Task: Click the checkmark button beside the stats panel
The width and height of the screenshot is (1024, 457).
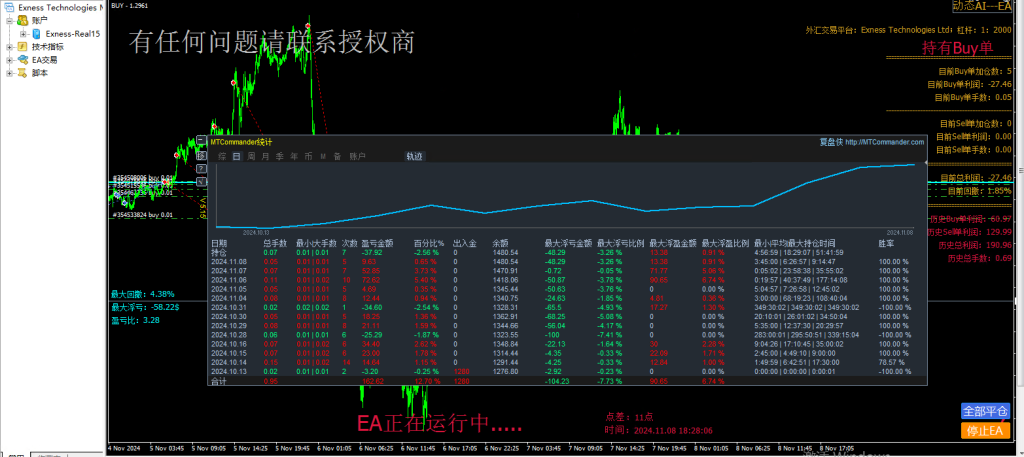Action: (200, 181)
